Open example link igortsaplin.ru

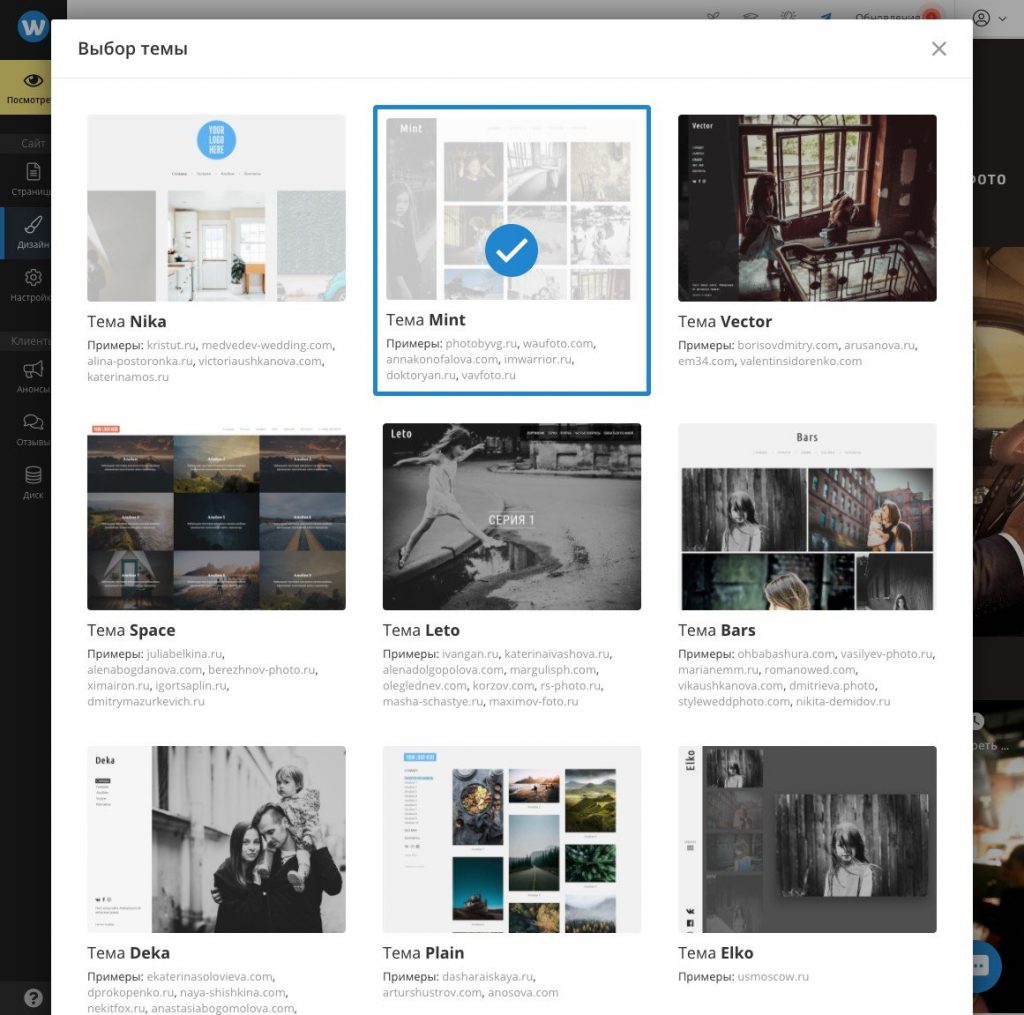[191, 685]
